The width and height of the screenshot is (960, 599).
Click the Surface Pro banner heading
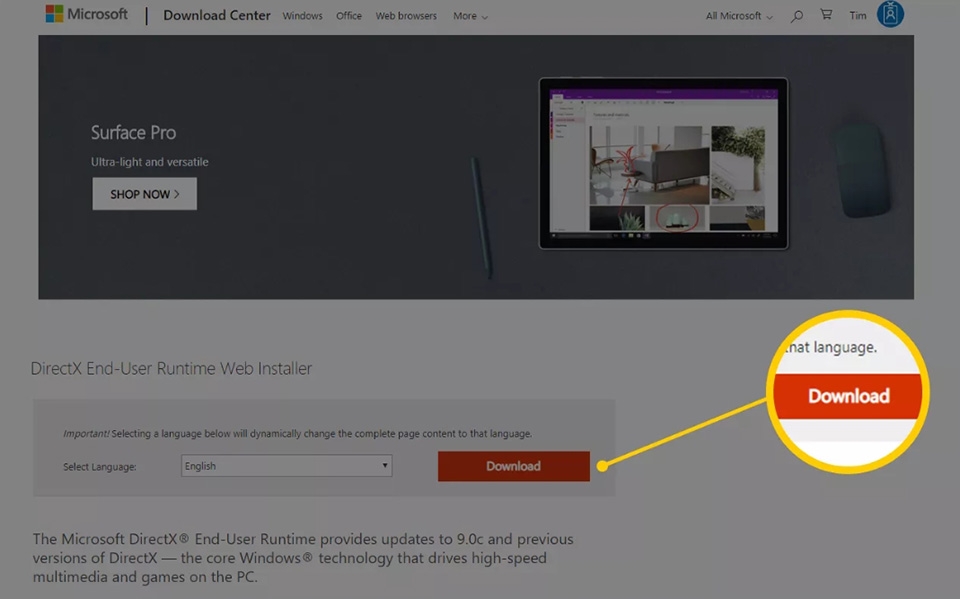133,132
